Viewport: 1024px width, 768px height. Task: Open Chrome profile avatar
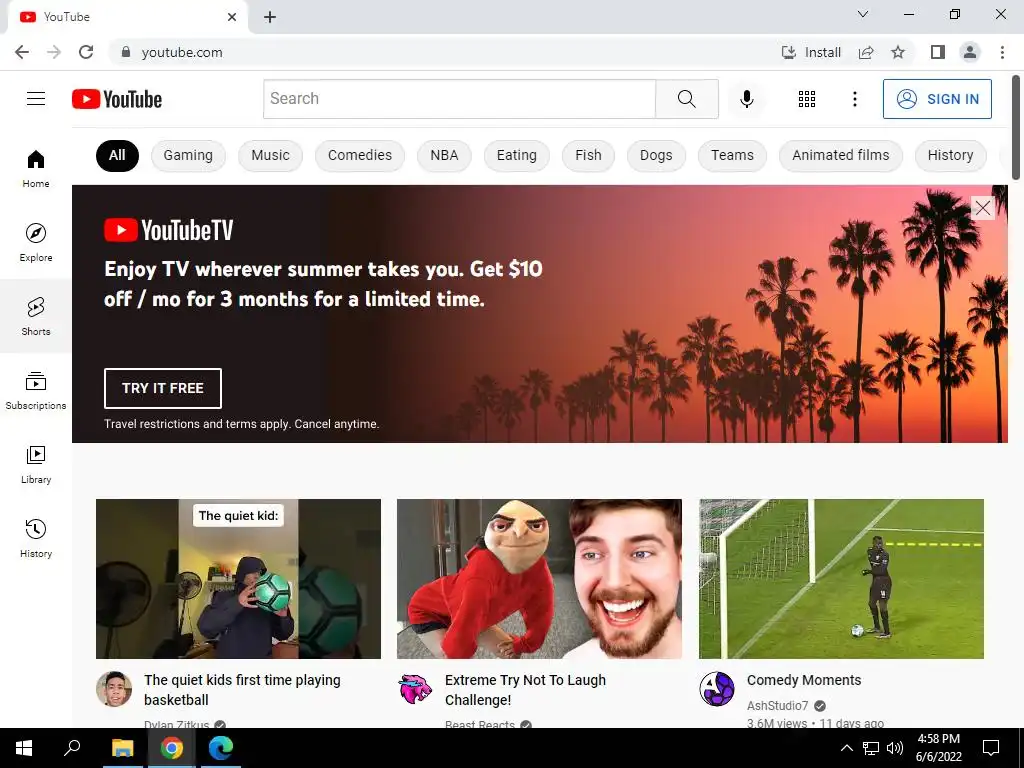(970, 52)
